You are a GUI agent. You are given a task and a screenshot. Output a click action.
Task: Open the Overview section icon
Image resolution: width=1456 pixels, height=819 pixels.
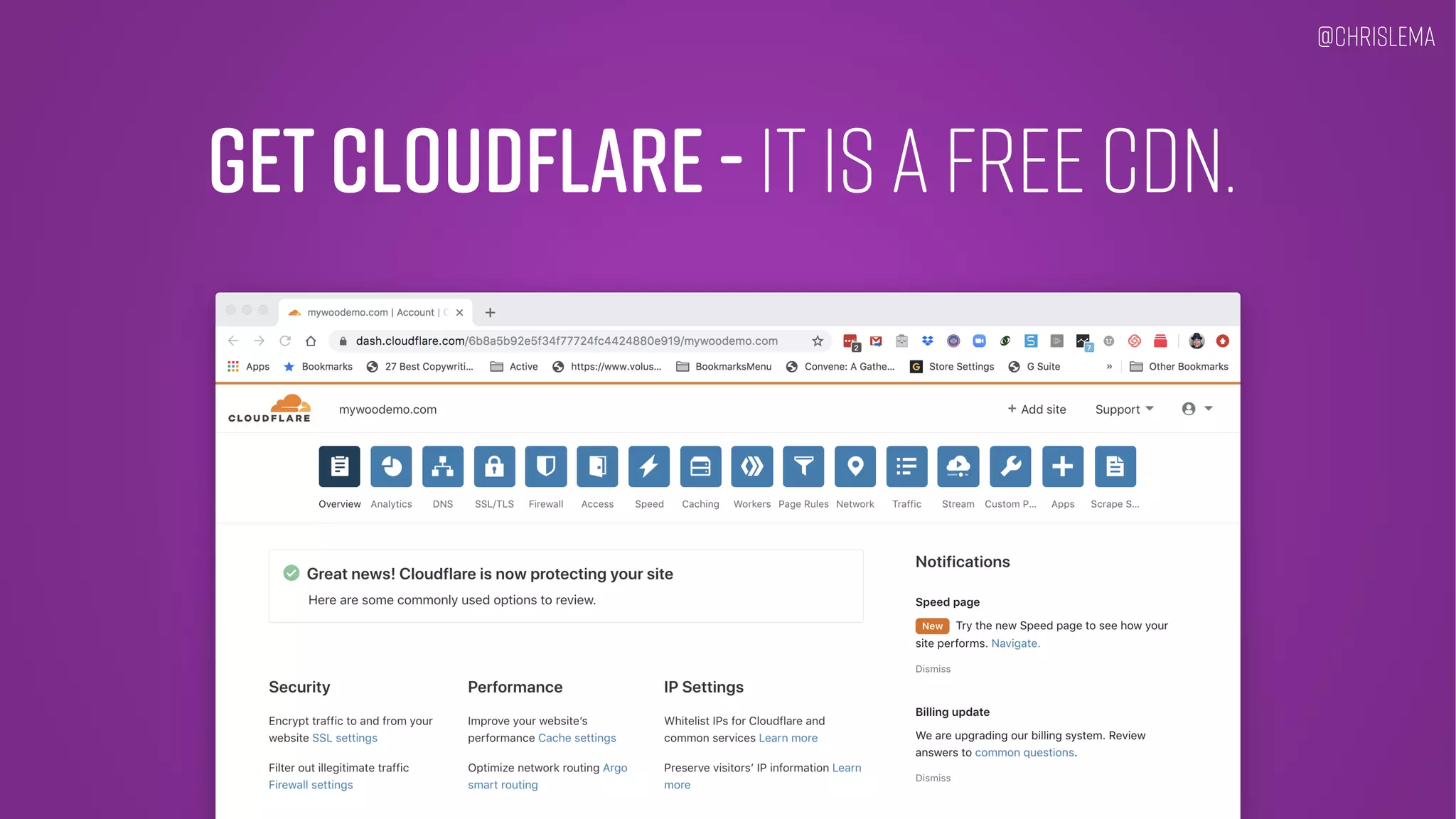(339, 466)
